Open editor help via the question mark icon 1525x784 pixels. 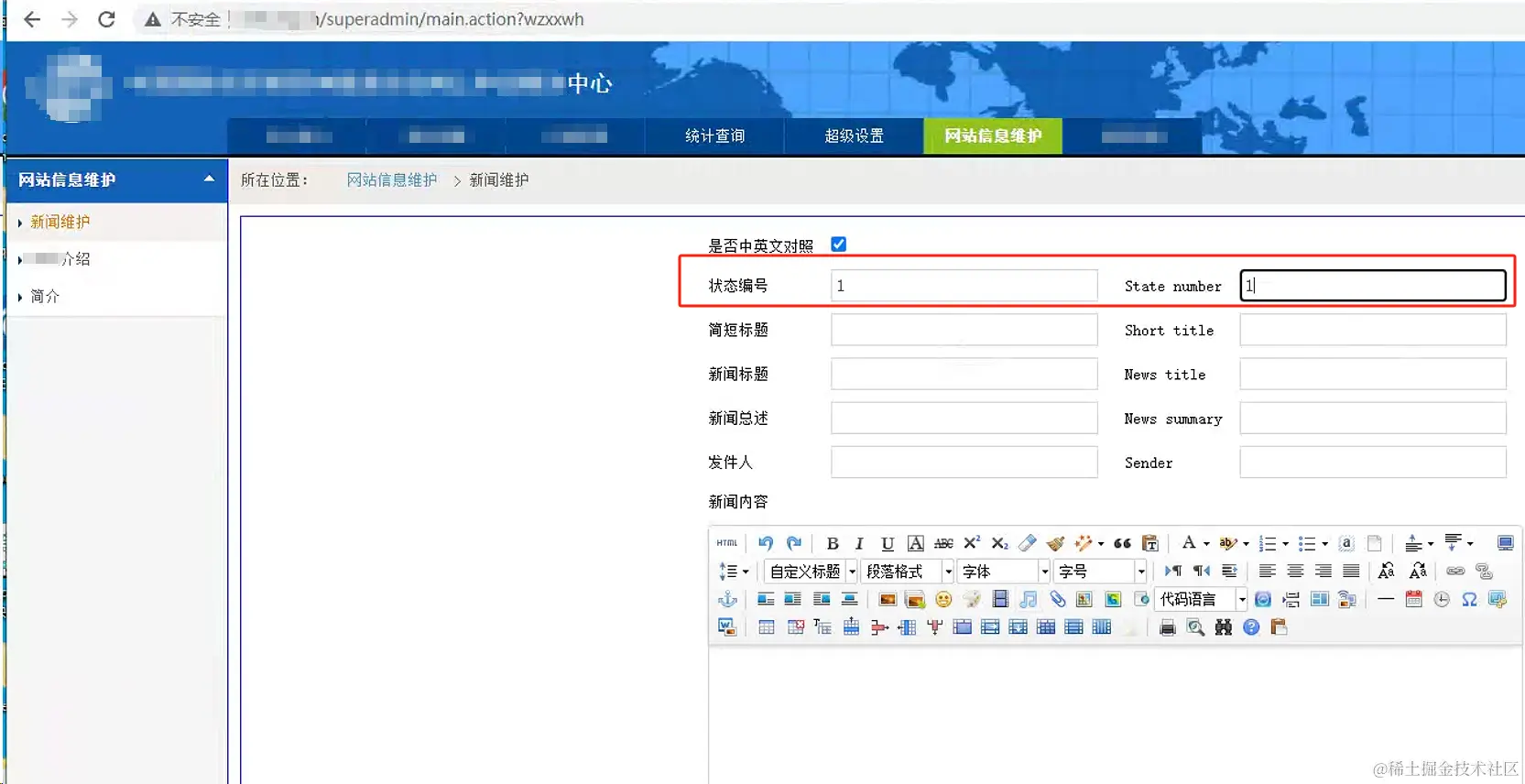pos(1251,627)
